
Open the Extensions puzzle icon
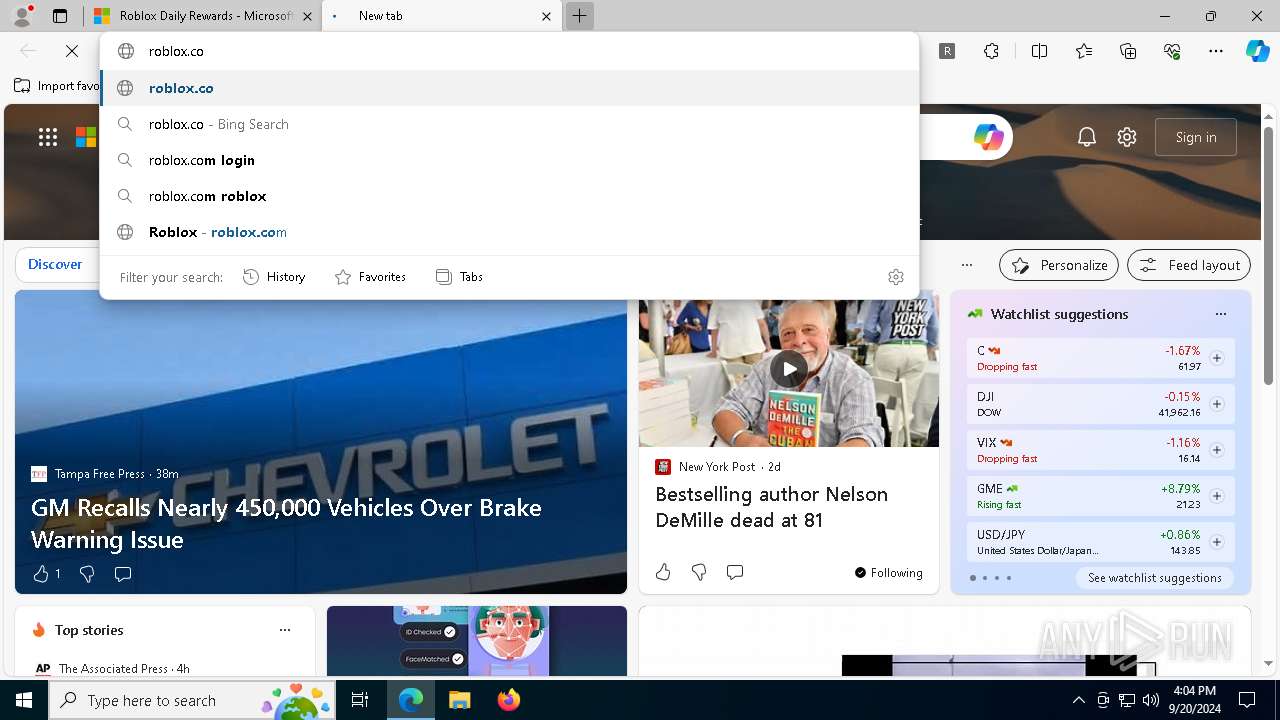[991, 51]
